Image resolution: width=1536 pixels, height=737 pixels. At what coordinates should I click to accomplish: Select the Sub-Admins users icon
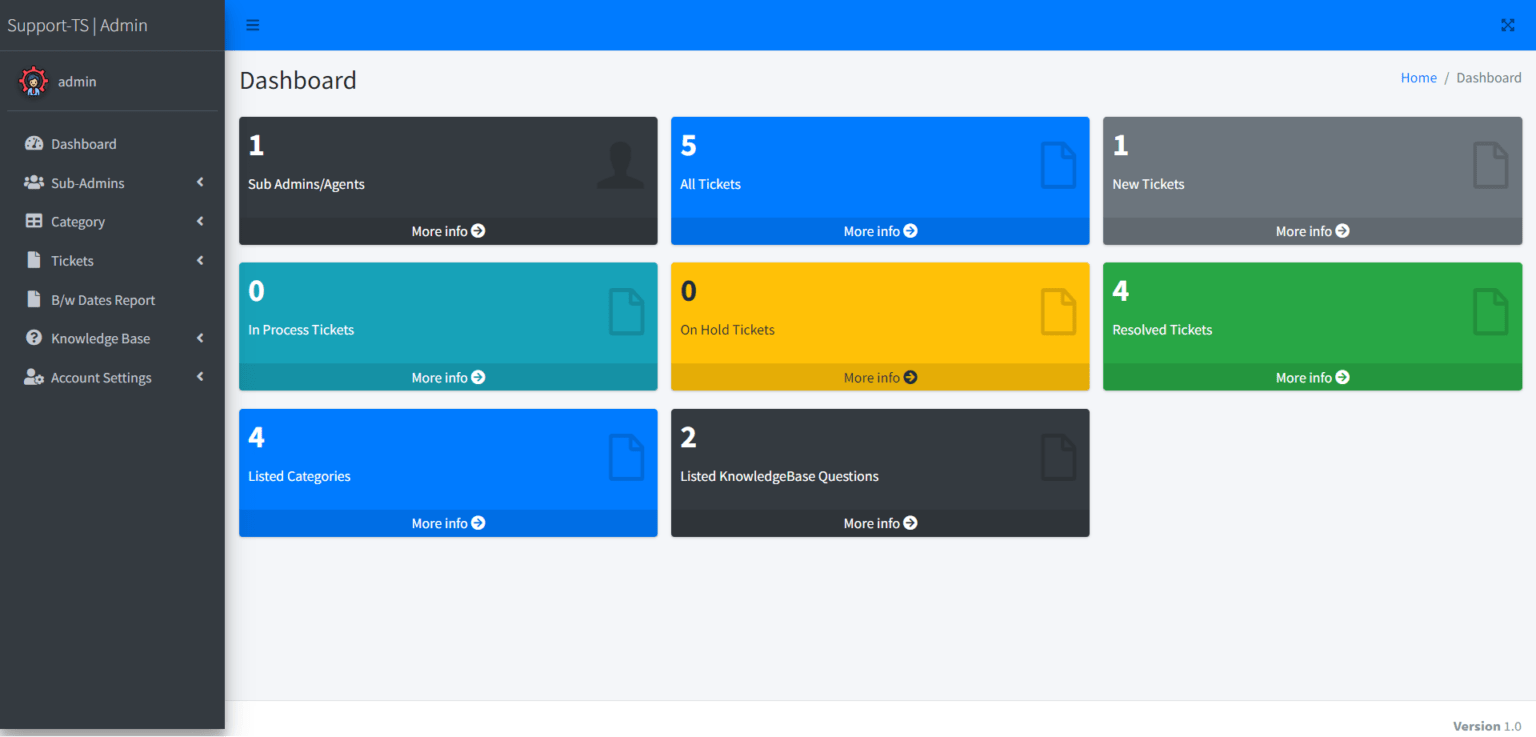pos(32,182)
